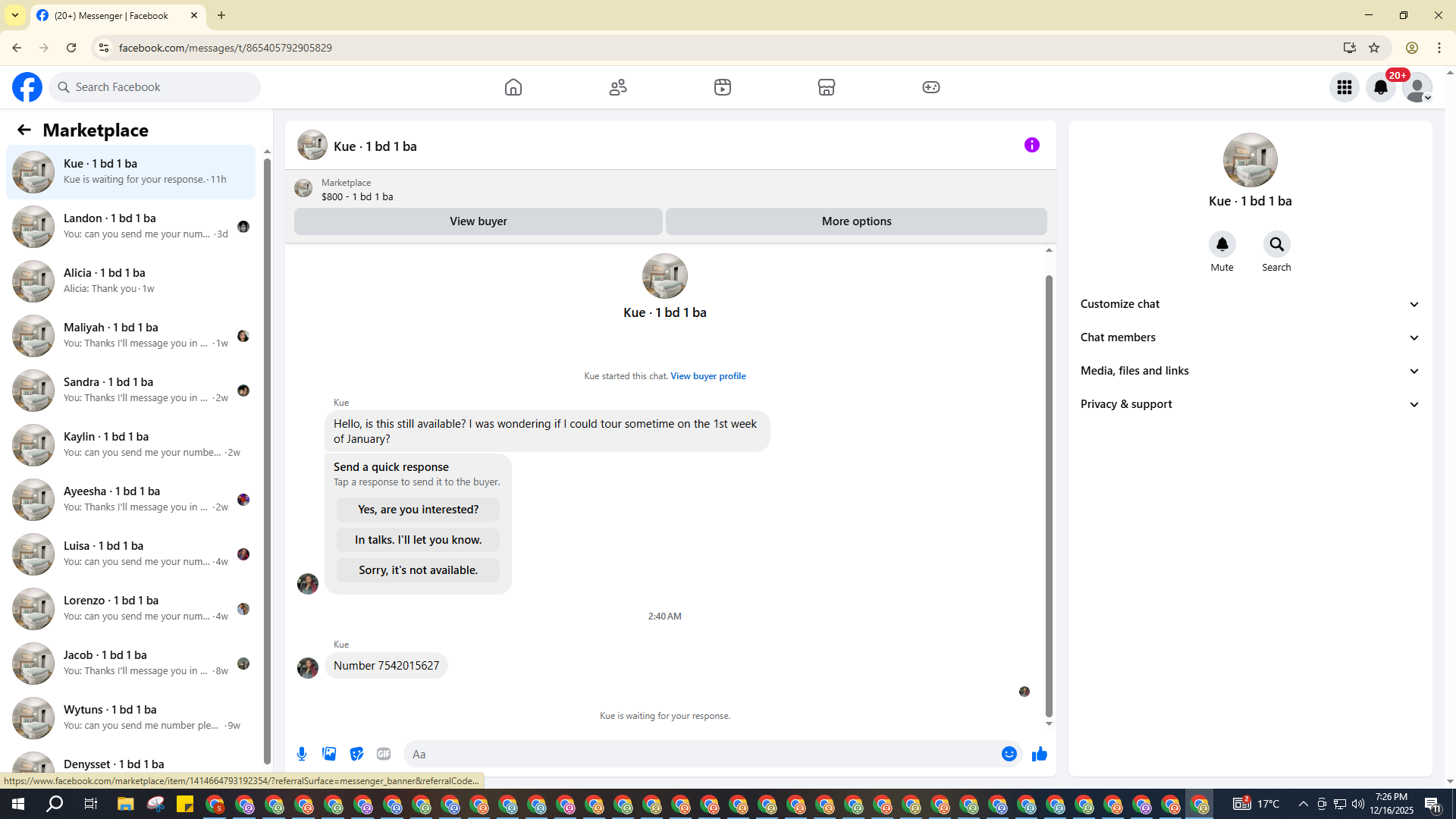This screenshot has width=1456, height=819.
Task: Click the chat list scrollbar
Action: (x=267, y=461)
